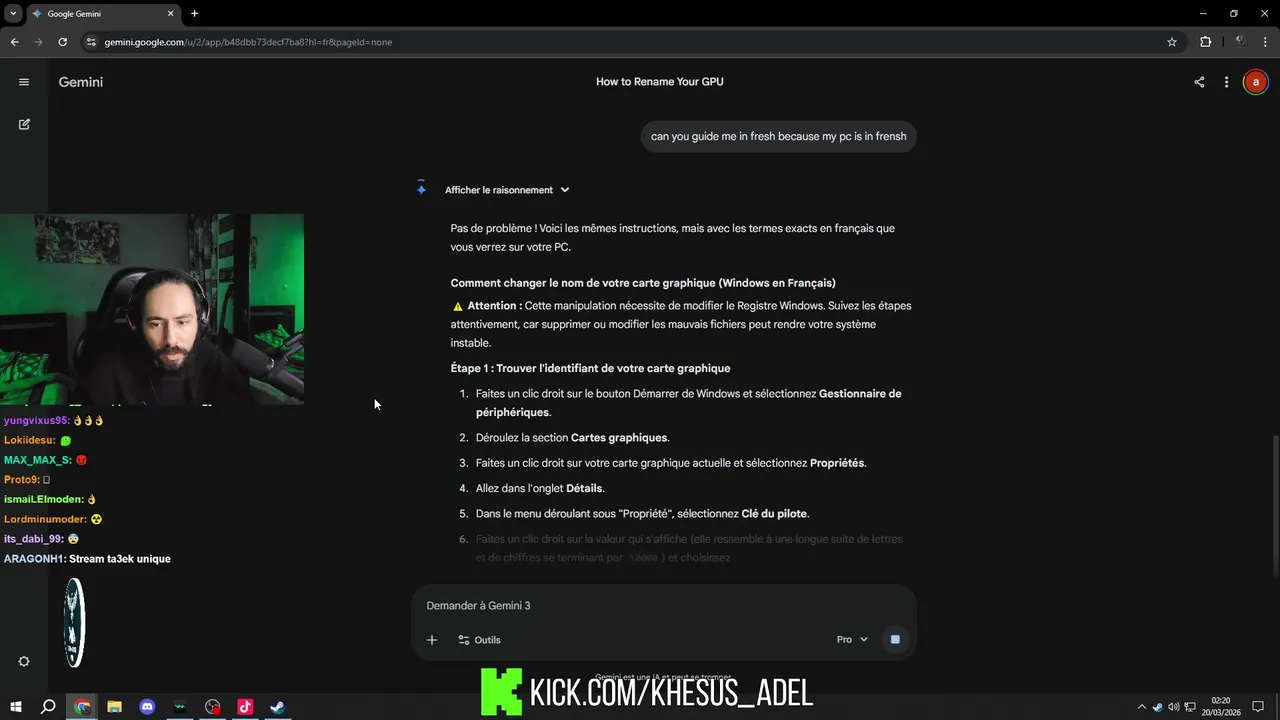Open the Windows Start menu
1280x720 pixels.
[16, 707]
